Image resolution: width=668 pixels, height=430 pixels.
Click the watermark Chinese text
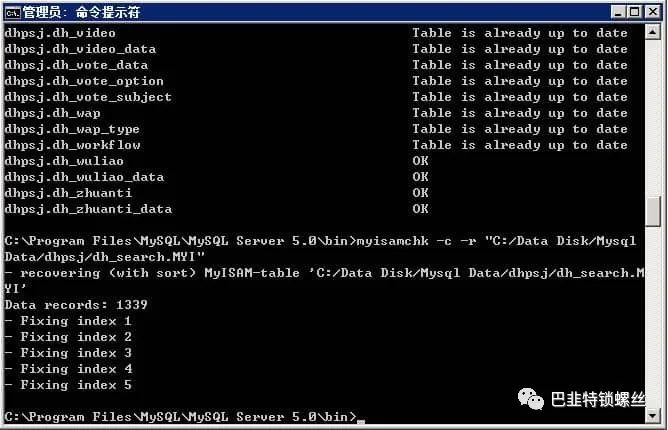(598, 399)
